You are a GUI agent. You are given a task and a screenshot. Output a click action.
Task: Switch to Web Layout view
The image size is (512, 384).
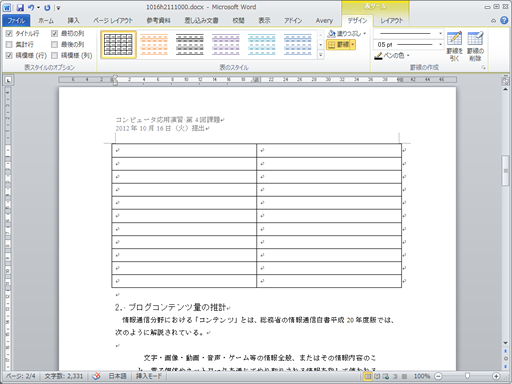pyautogui.click(x=386, y=376)
